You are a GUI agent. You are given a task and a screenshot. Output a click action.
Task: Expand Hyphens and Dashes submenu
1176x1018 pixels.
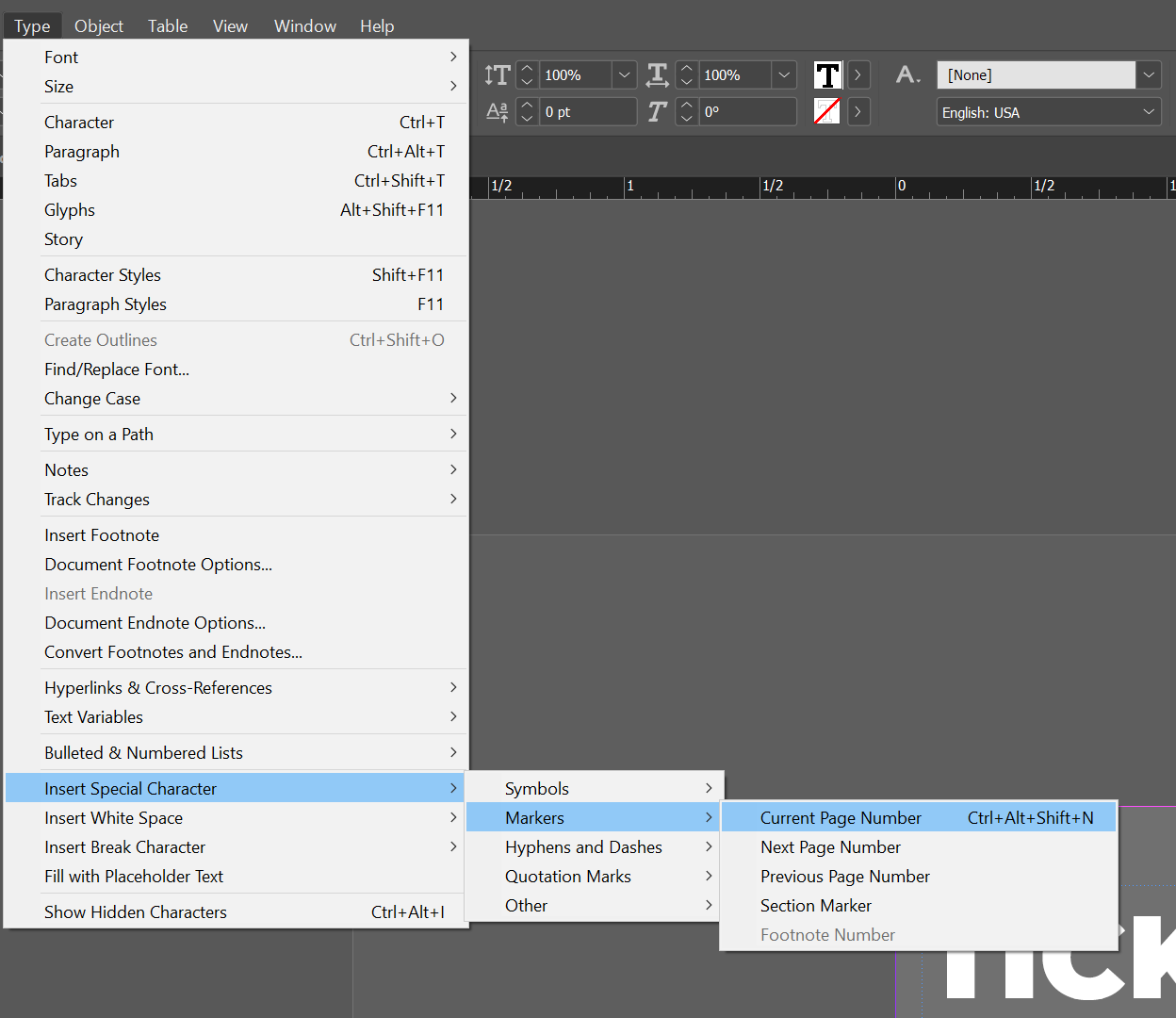click(595, 846)
